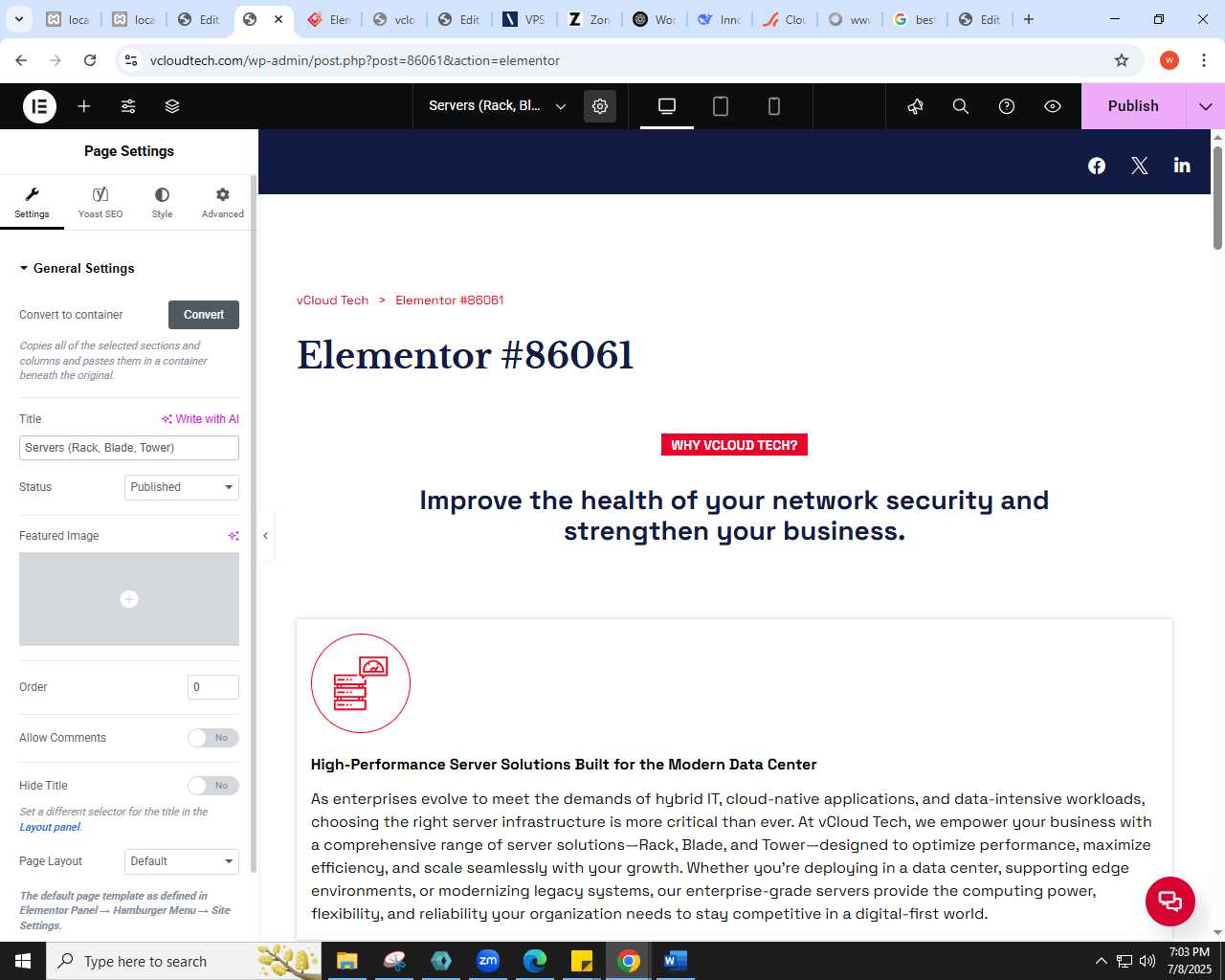Switch to the 'best' Google browser tab
Viewport: 1225px width, 980px height.
click(x=914, y=19)
